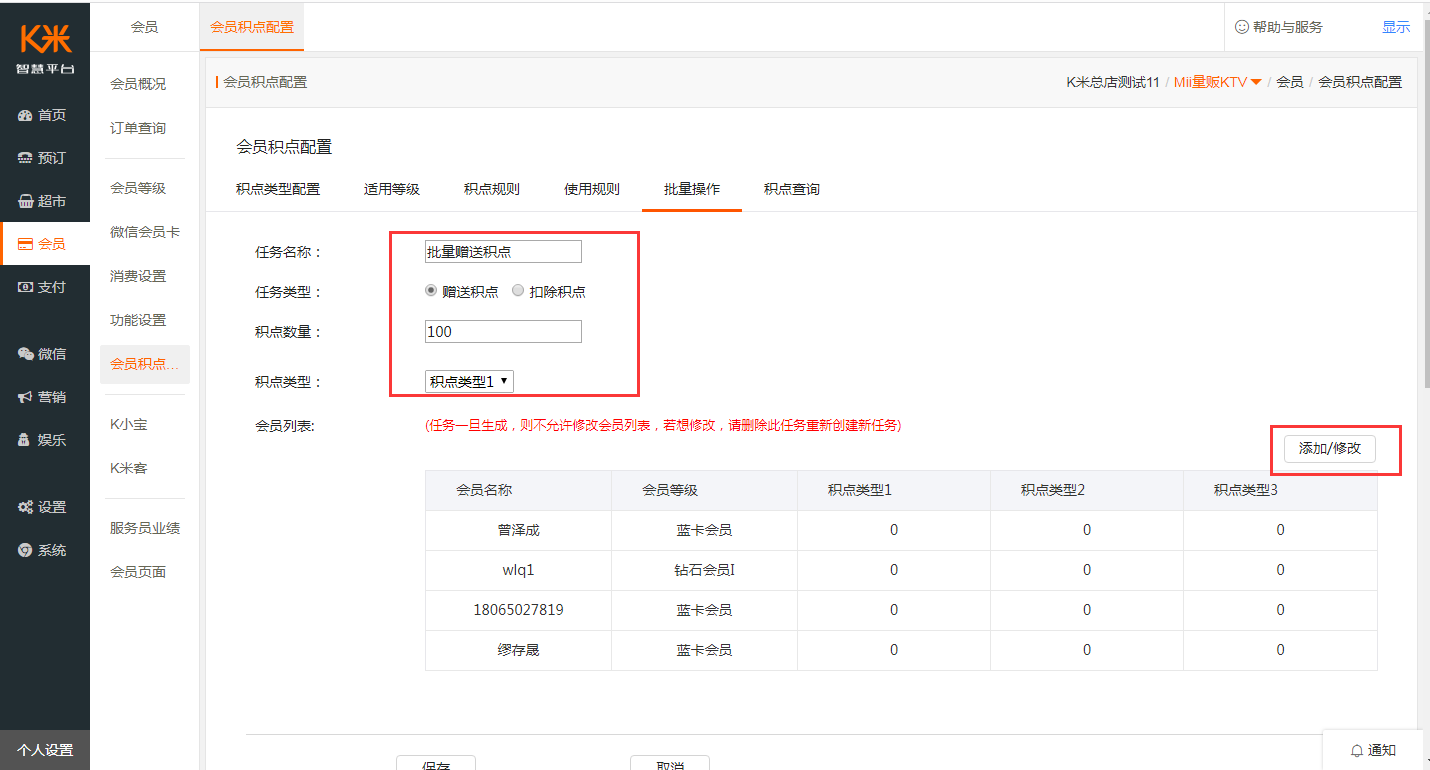Click the 帮助与服务 smiley icon
The height and width of the screenshot is (770, 1430).
coord(1242,27)
